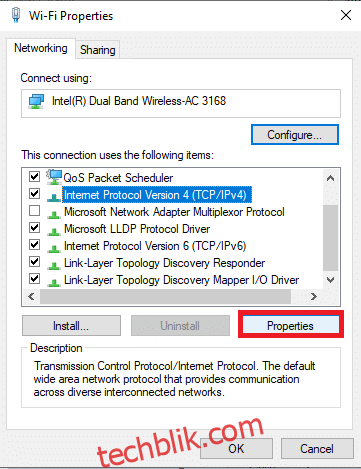Viewport: 361px width, 469px height.
Task: Click the Link-Layer Topology Discovery Responder icon
Action: (54, 265)
